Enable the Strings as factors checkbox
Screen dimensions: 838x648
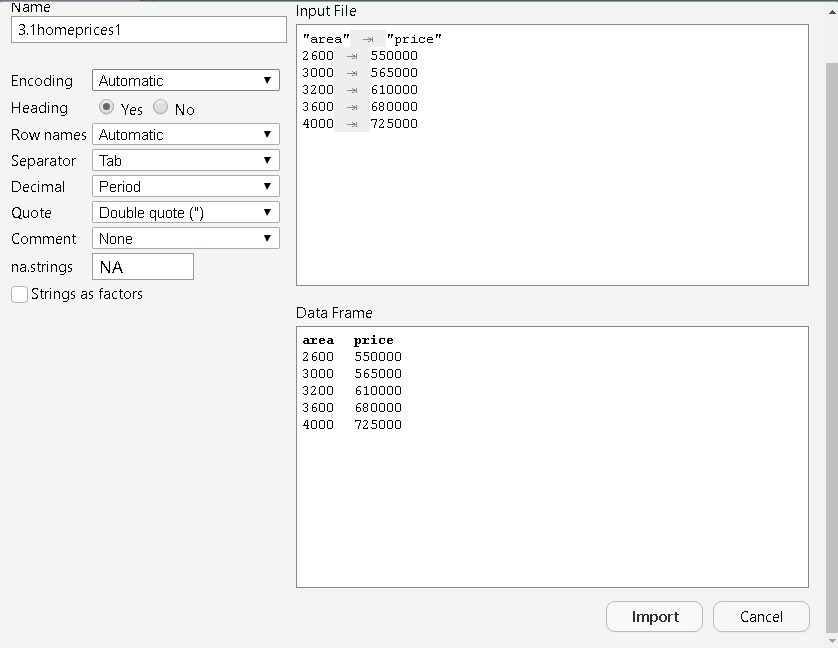click(18, 294)
